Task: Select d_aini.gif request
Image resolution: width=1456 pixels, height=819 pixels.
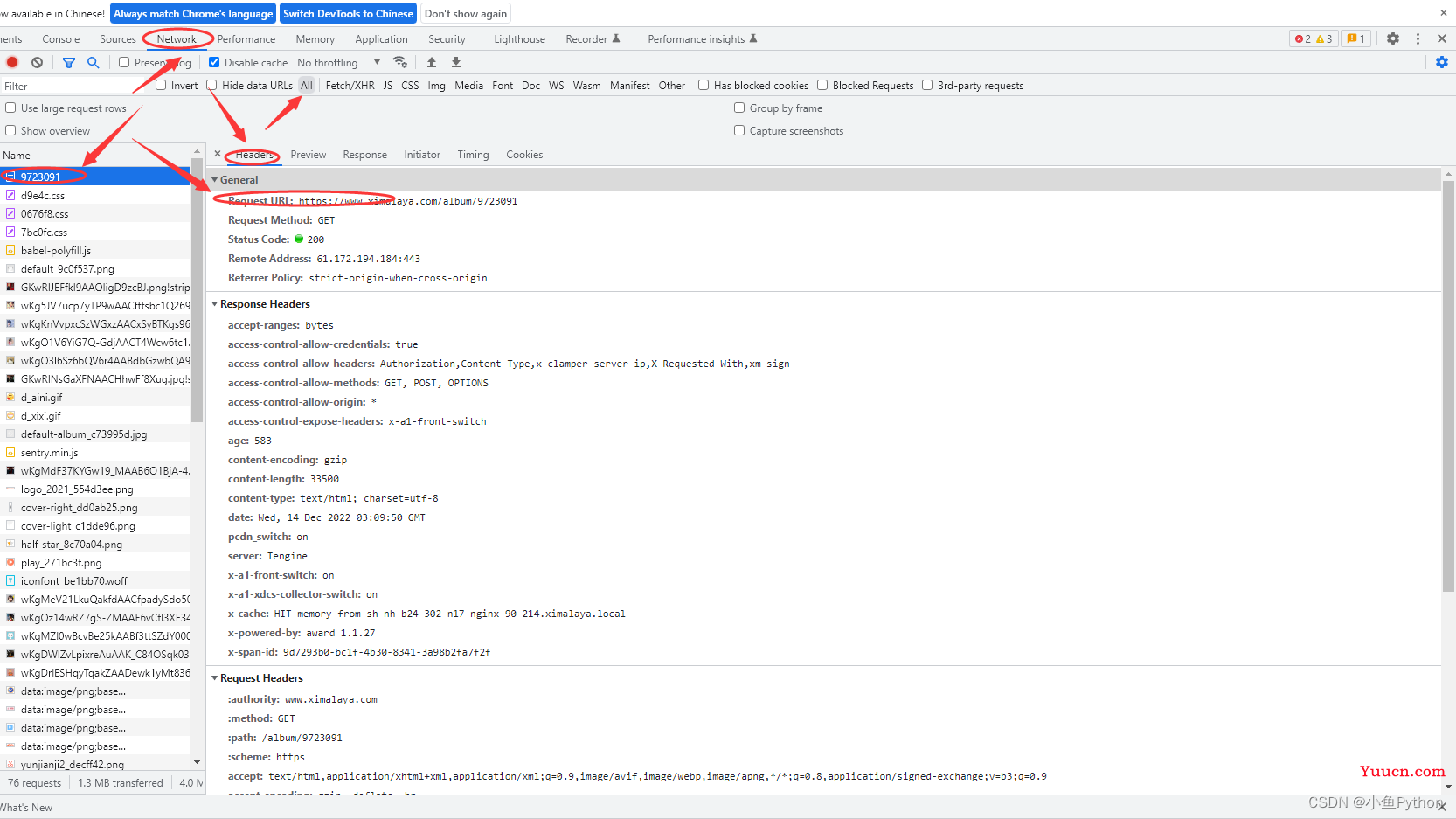Action: pyautogui.click(x=94, y=397)
